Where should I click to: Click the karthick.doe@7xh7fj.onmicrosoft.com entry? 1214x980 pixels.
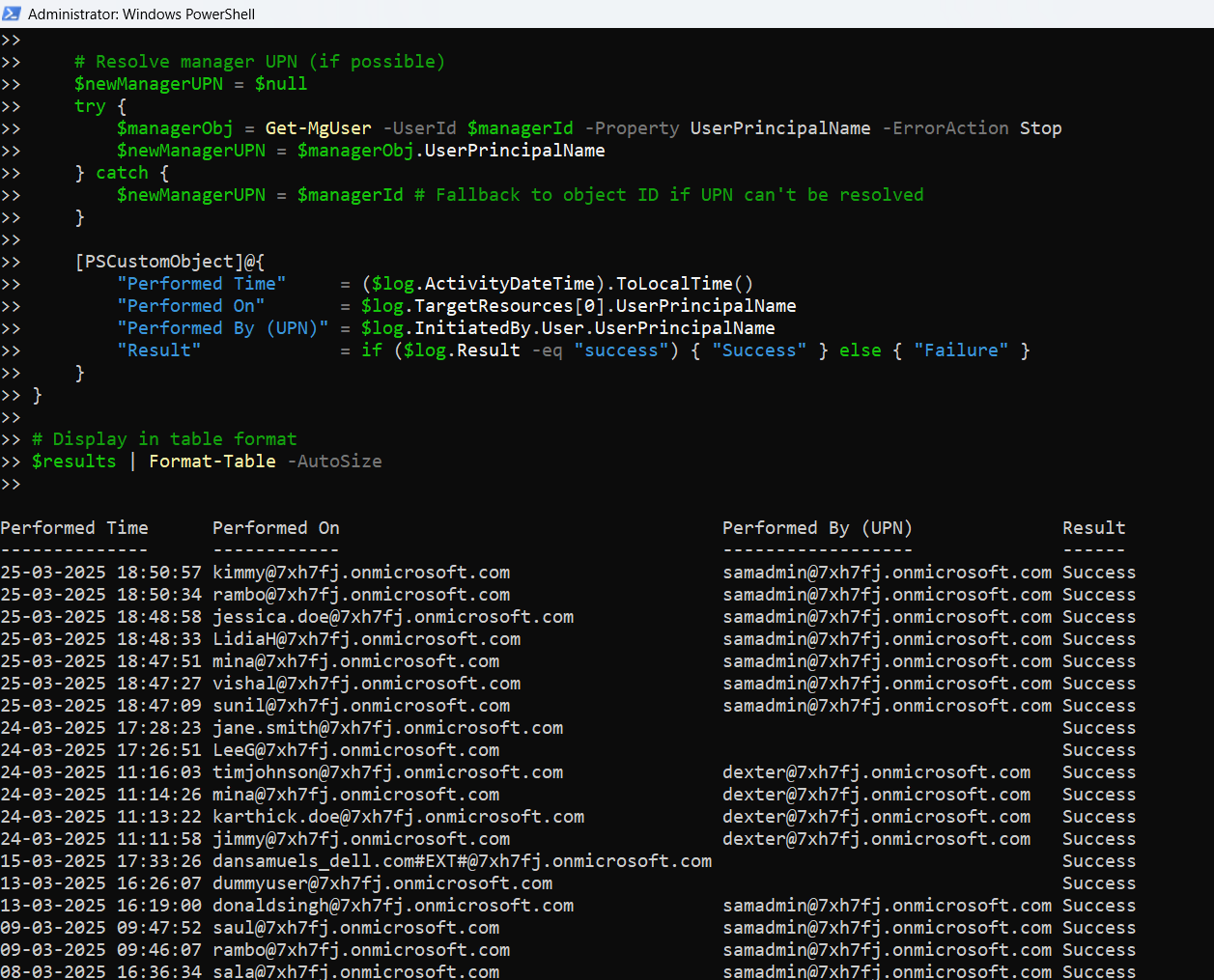tap(398, 817)
